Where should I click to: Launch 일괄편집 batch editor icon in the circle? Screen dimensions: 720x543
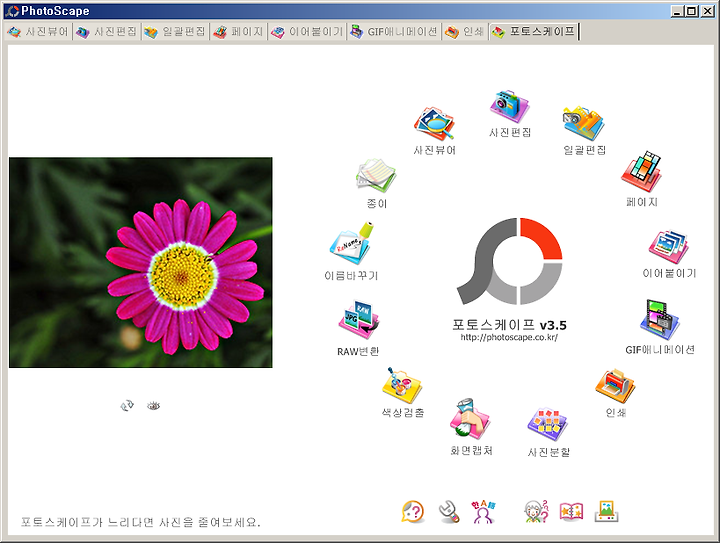click(x=584, y=123)
